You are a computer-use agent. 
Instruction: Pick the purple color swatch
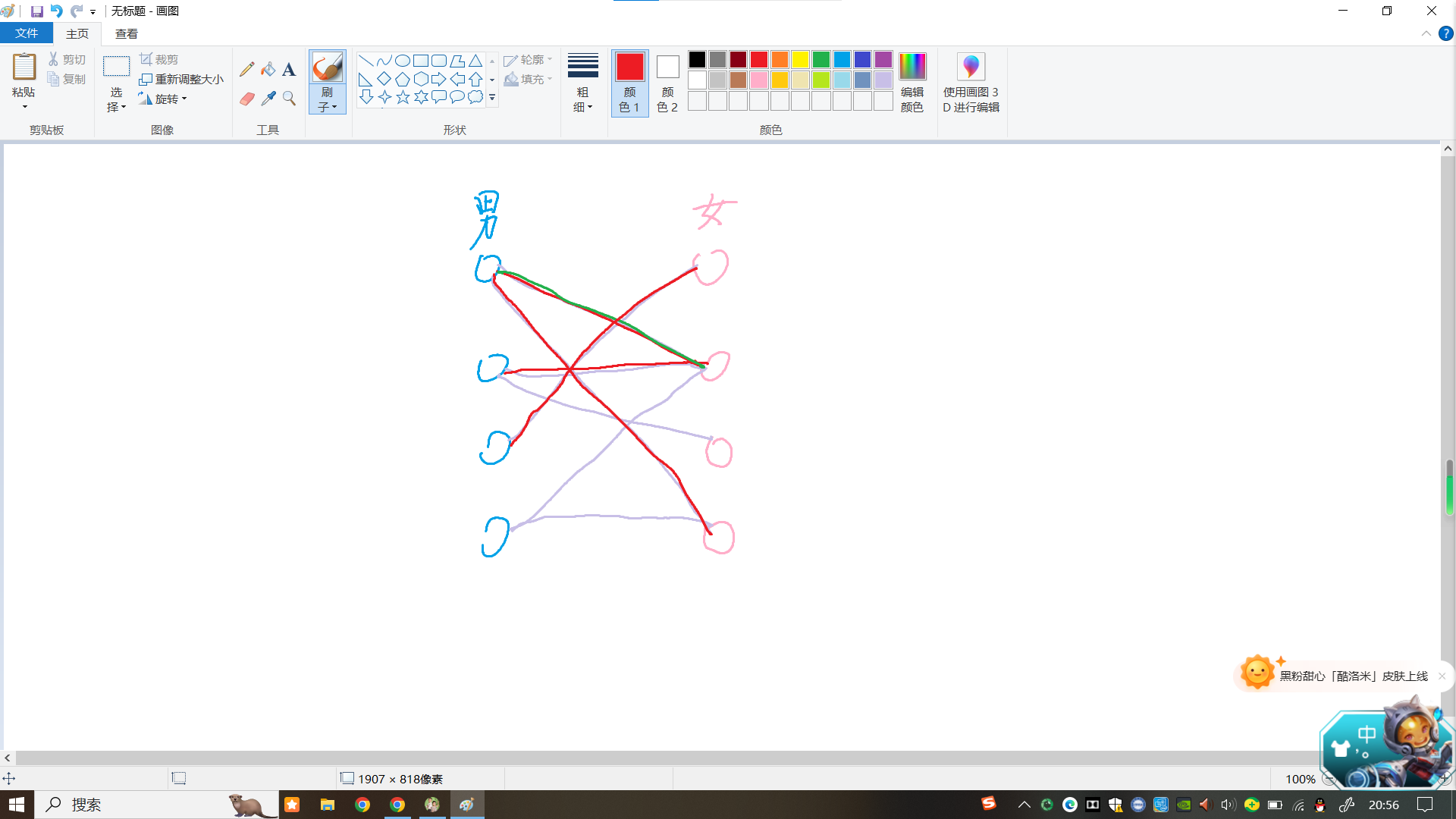pyautogui.click(x=883, y=59)
